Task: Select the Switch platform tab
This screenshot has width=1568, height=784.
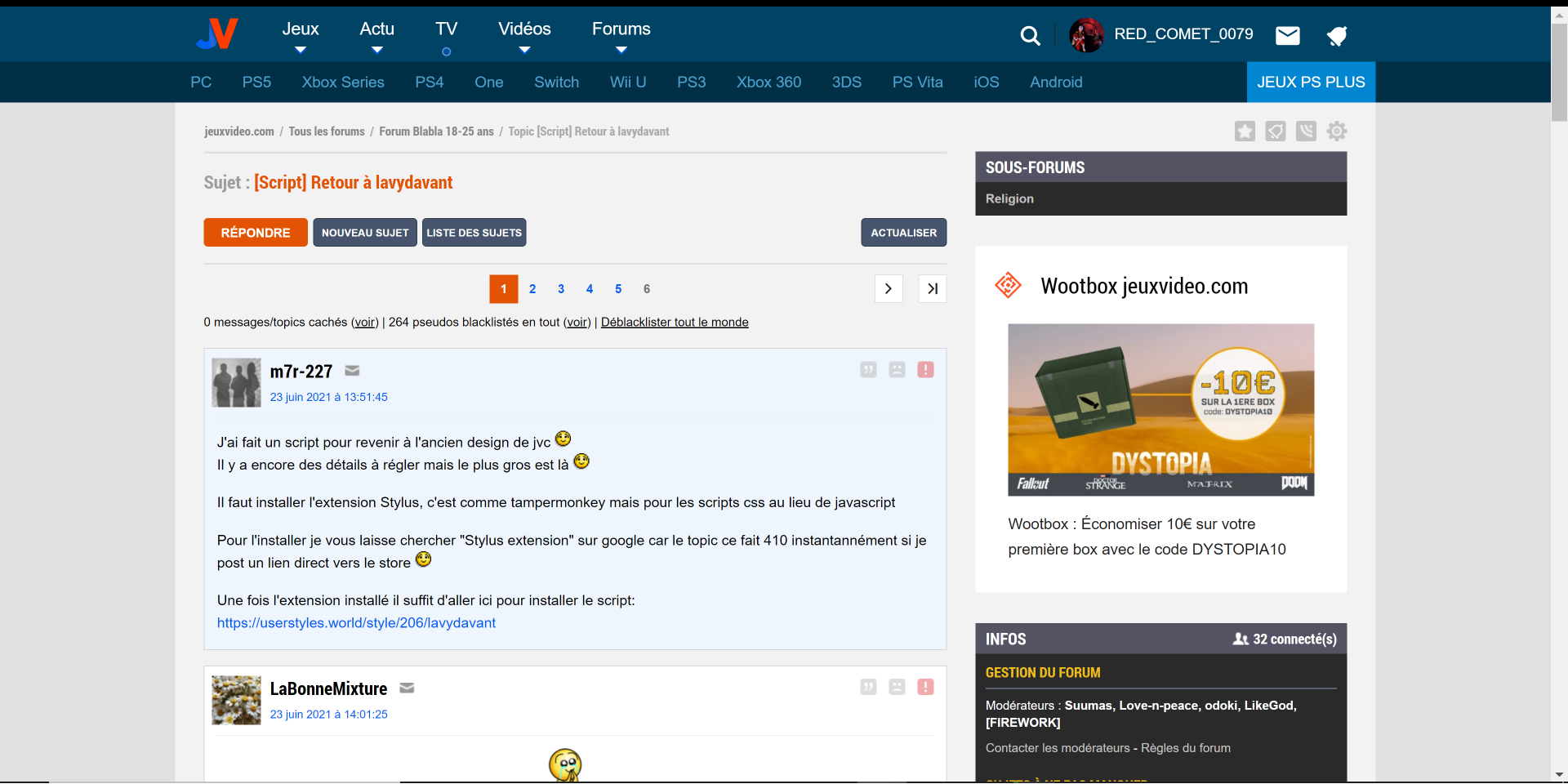Action: (x=556, y=82)
